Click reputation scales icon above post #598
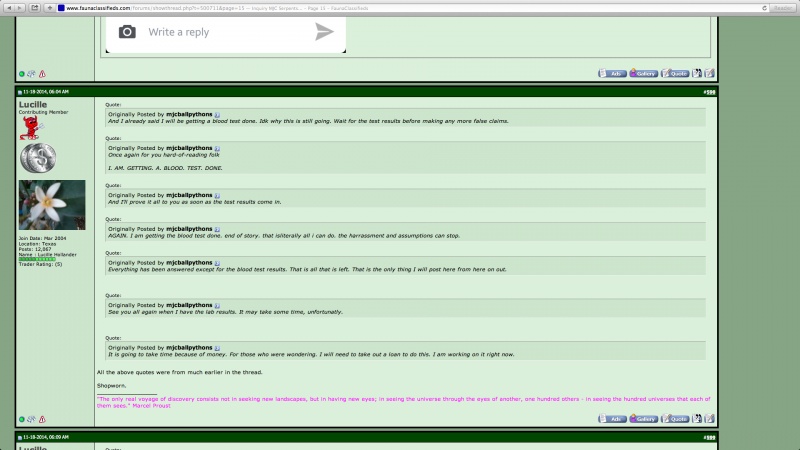Screen dimensions: 800x450 pyautogui.click(x=31, y=74)
